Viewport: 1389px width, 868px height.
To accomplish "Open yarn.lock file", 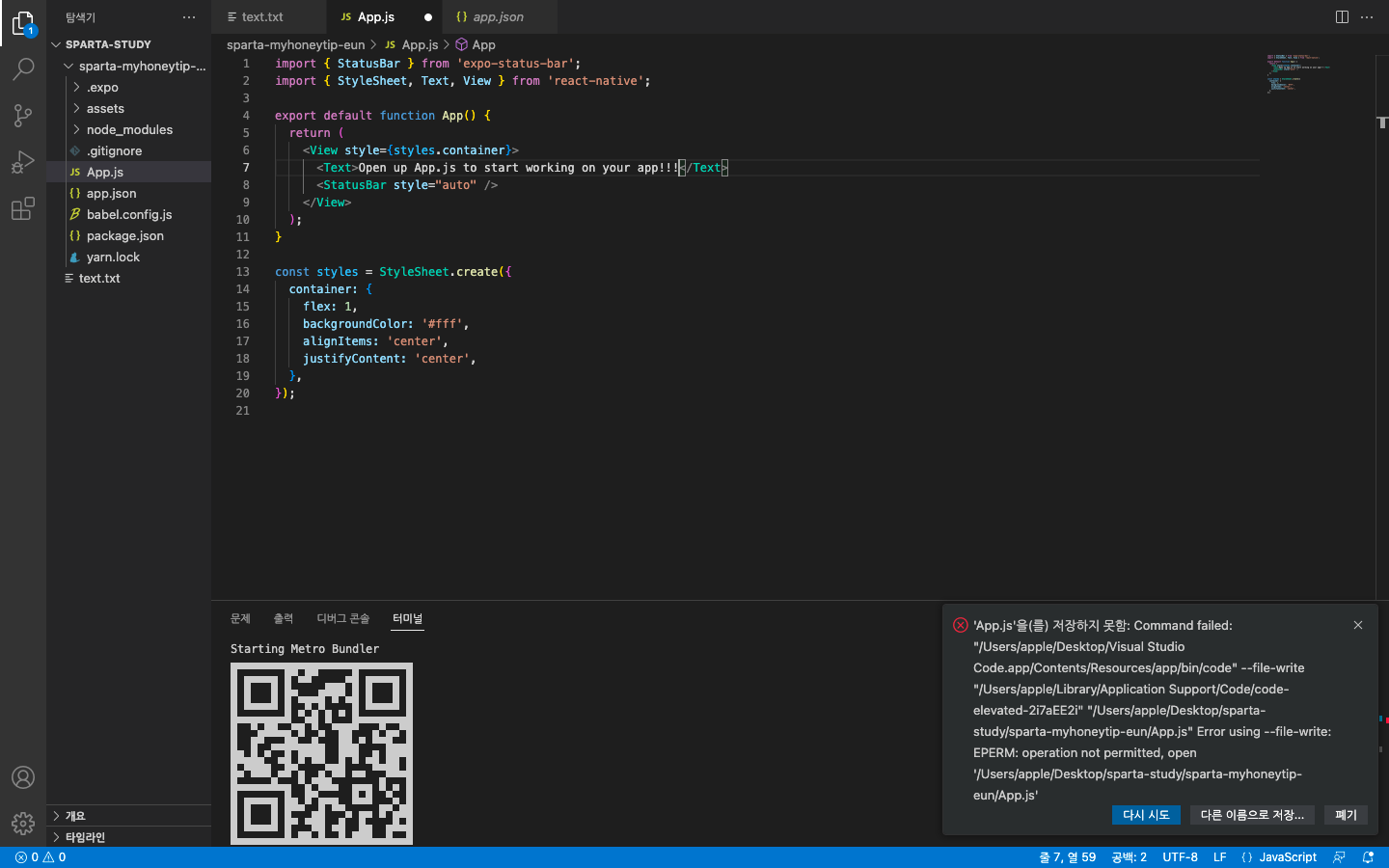I will click(129, 257).
